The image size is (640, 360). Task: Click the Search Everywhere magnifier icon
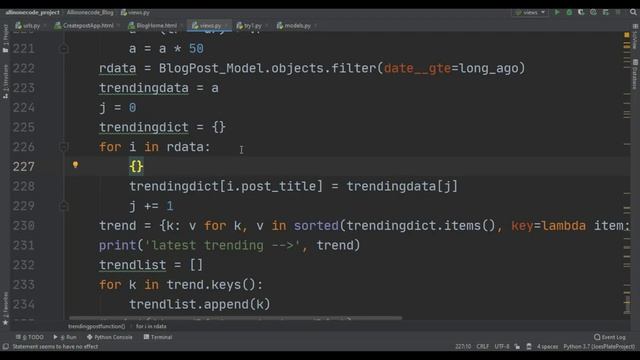633,12
